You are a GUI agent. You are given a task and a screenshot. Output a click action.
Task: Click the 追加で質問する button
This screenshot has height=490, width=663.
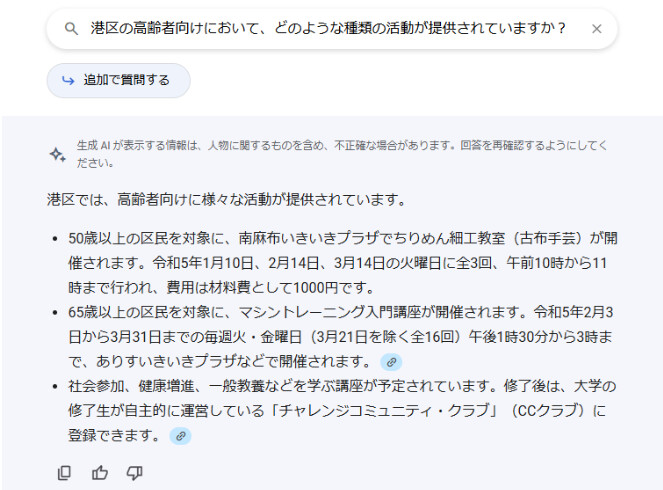(118, 80)
